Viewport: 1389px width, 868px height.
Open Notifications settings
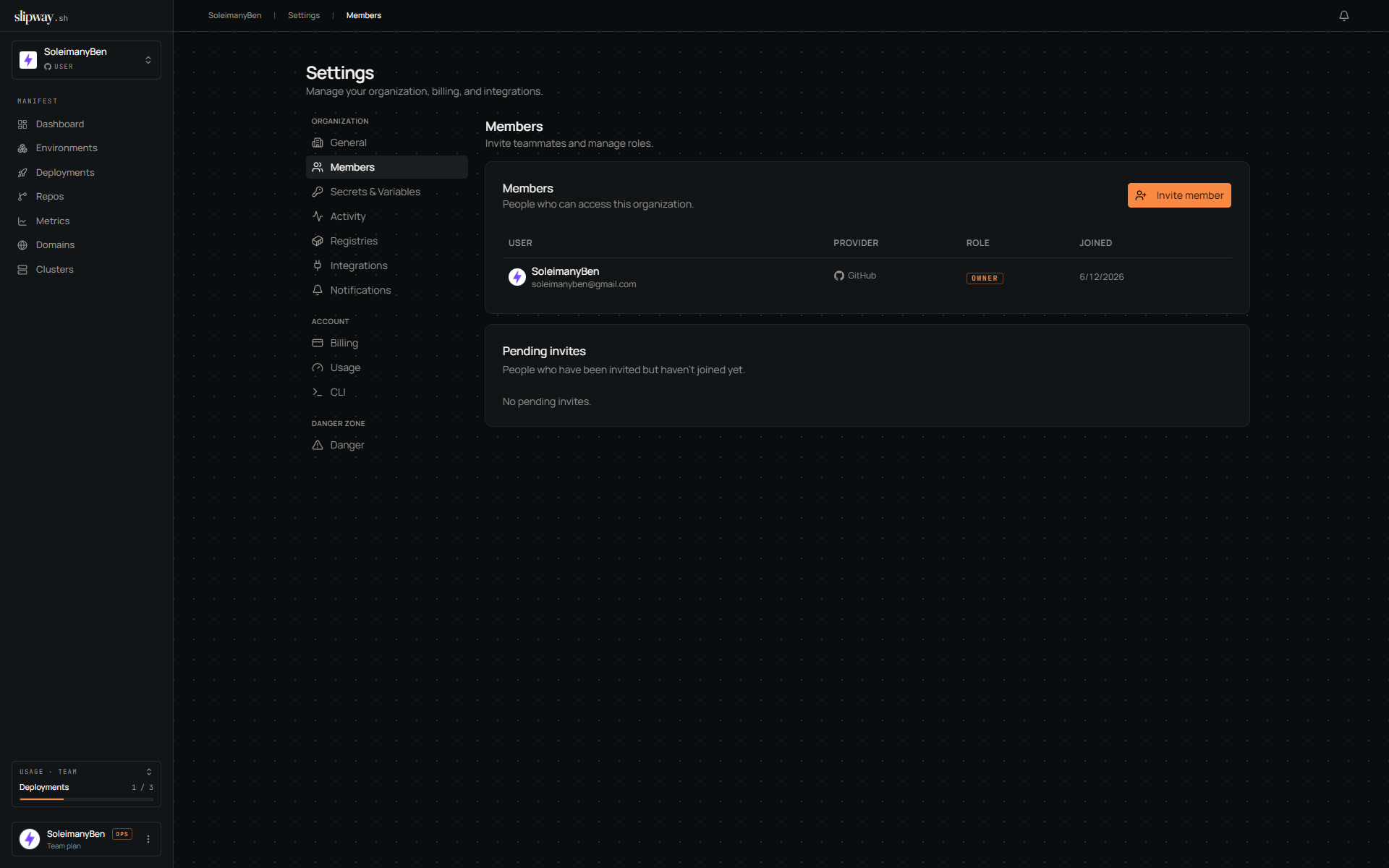(387, 290)
